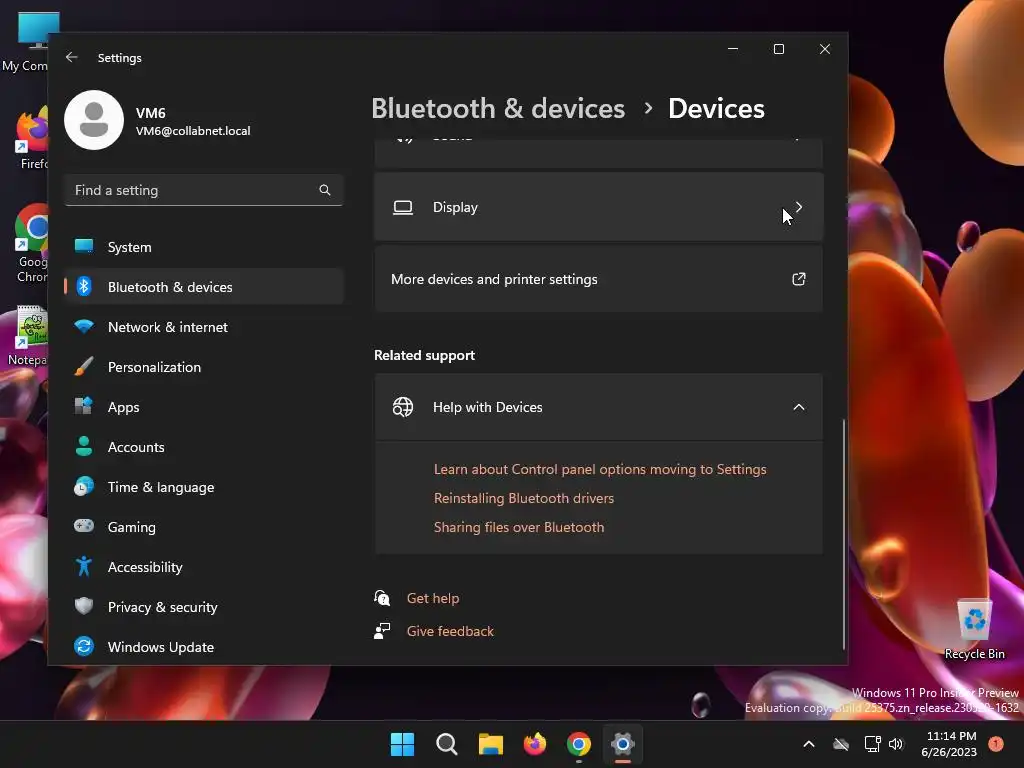Open Personalization settings
The width and height of the screenshot is (1024, 768).
pyautogui.click(x=204, y=367)
